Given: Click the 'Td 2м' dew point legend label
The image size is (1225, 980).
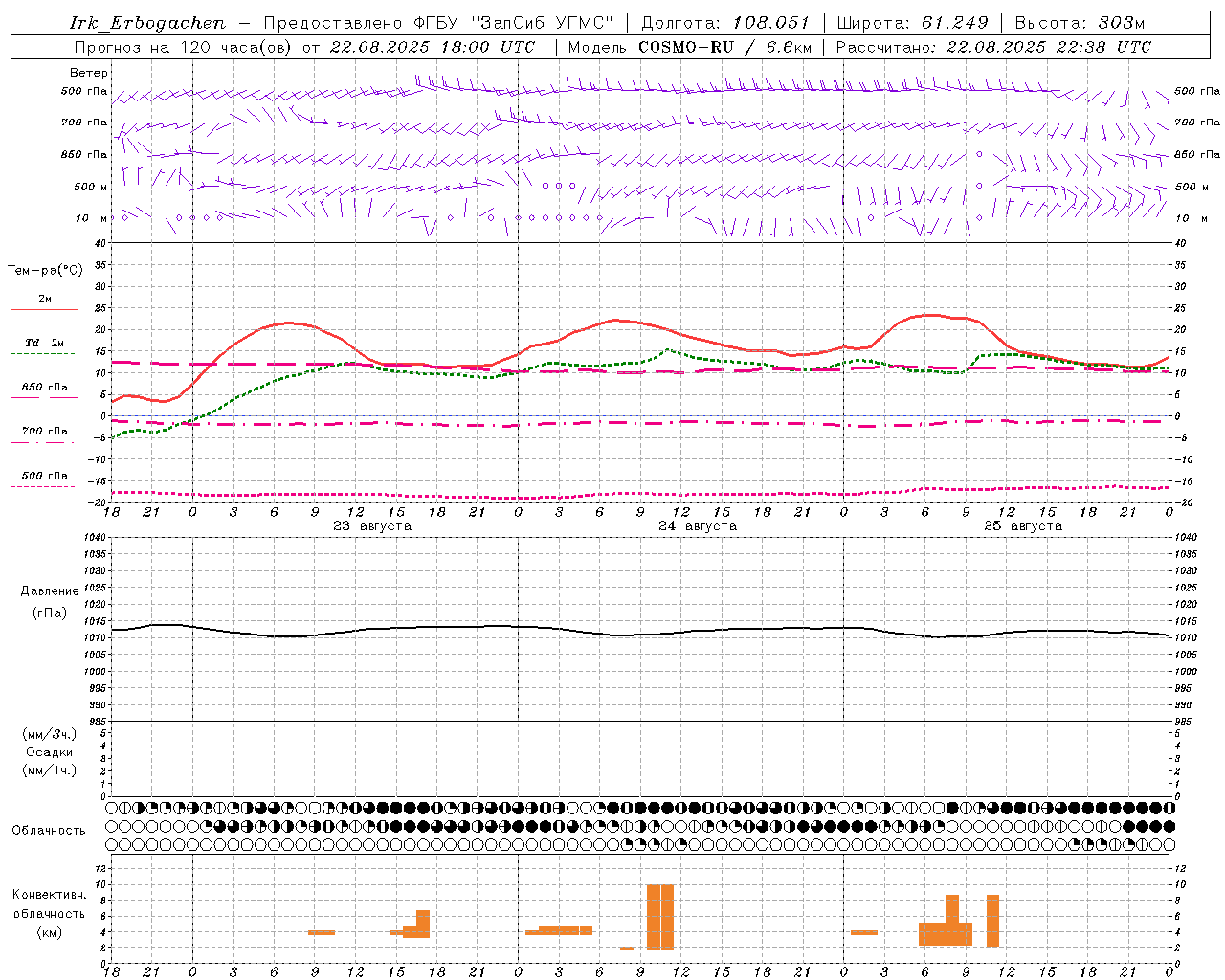Looking at the screenshot, I should 44,343.
